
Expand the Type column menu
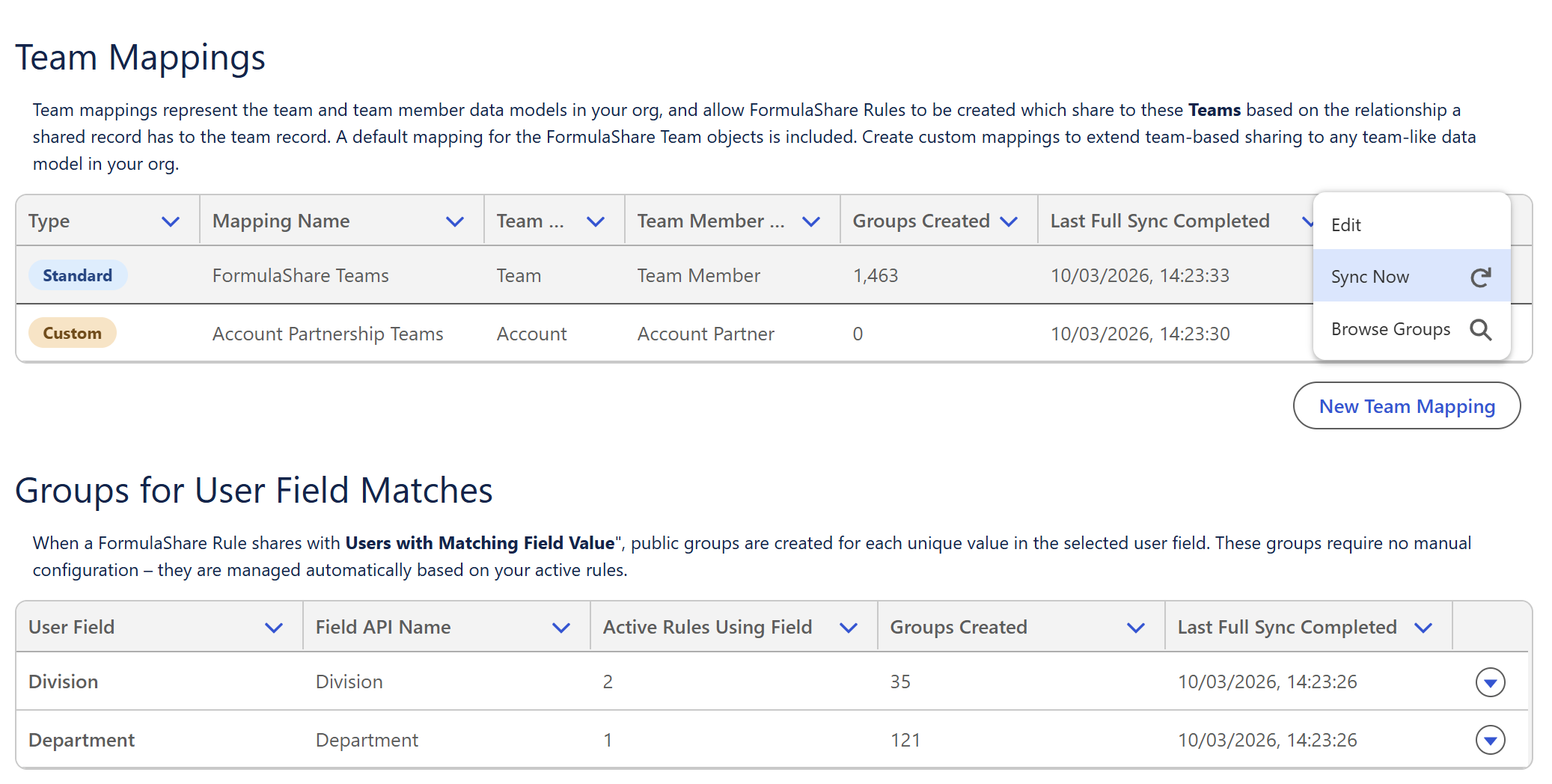(171, 222)
